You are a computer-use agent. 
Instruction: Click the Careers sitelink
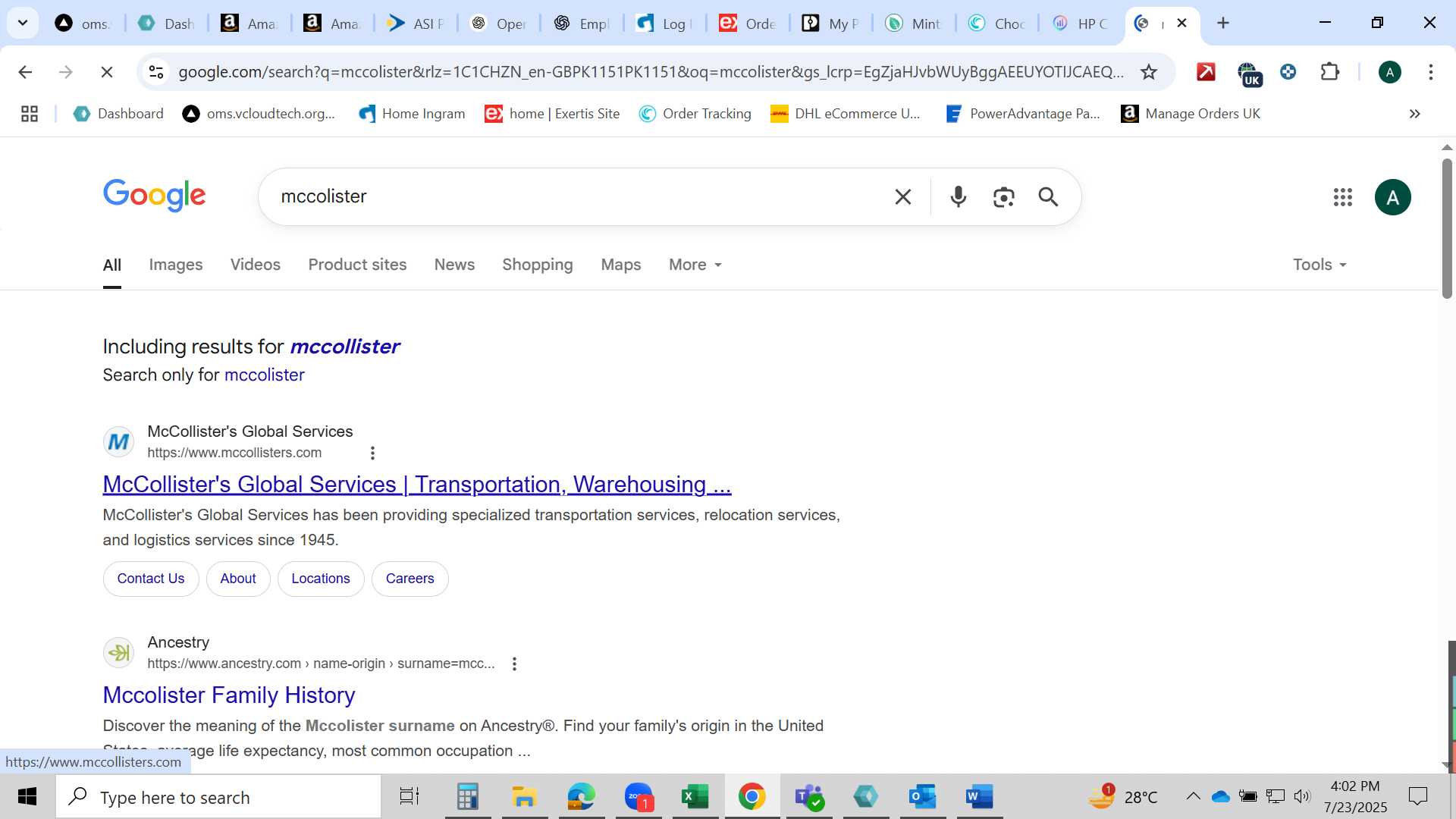pos(410,579)
